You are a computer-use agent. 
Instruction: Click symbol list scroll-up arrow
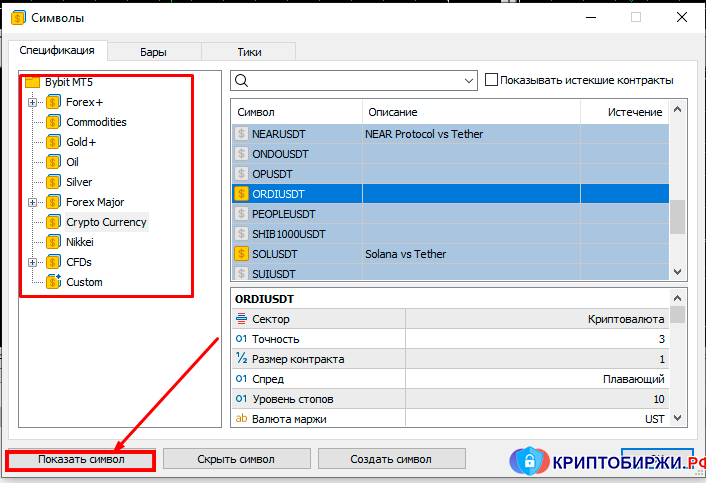677,109
